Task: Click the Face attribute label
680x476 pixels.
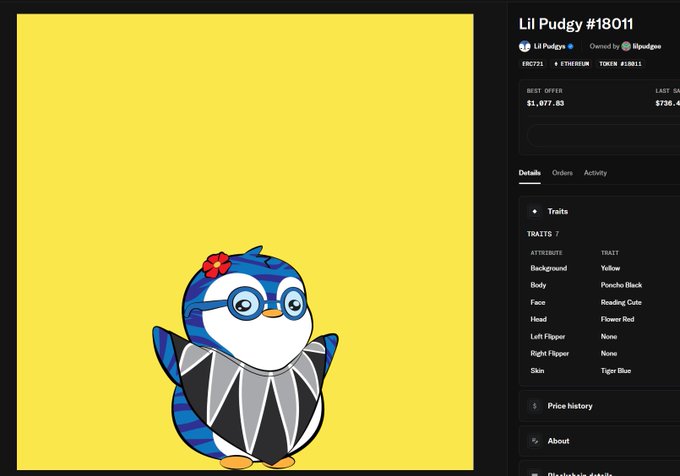Action: (x=538, y=303)
